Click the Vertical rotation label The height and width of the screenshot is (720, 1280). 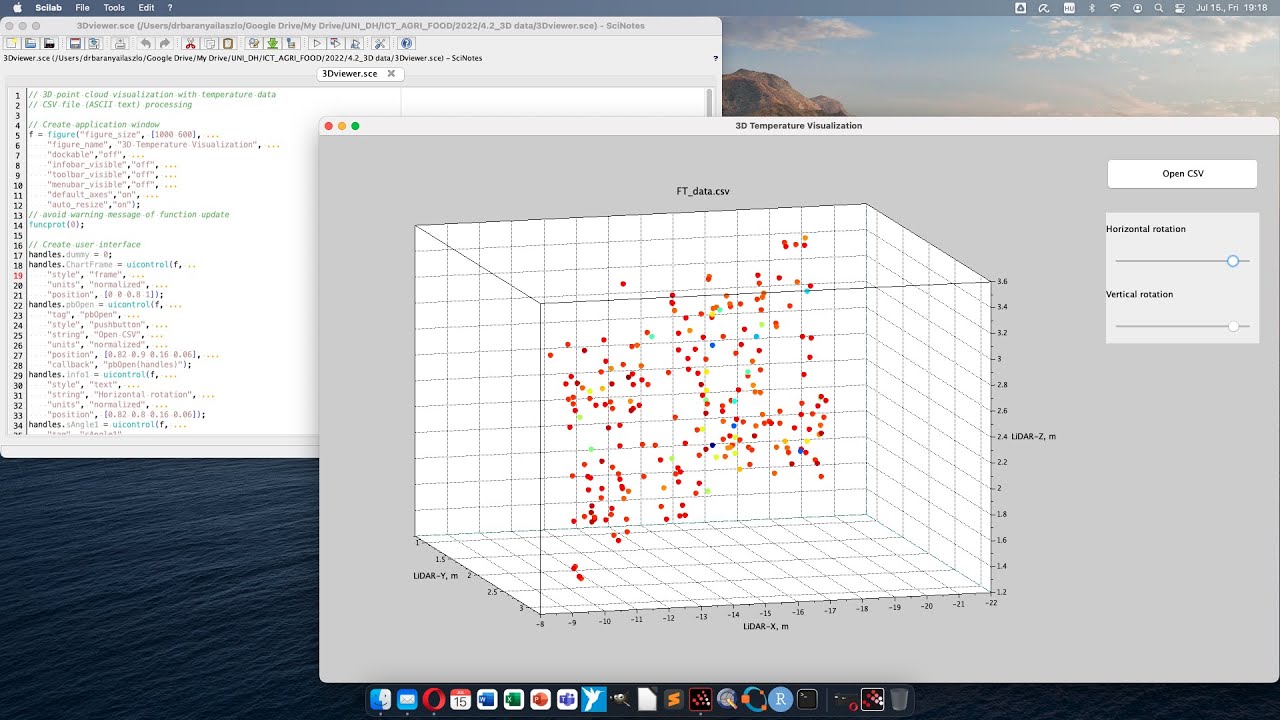tap(1139, 294)
